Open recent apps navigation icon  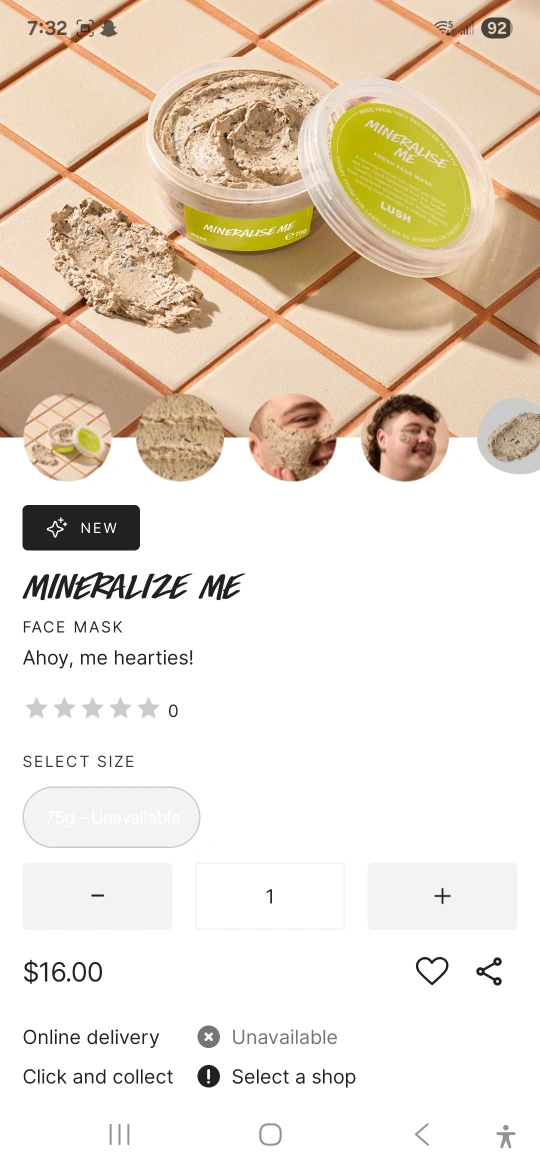click(x=119, y=1134)
